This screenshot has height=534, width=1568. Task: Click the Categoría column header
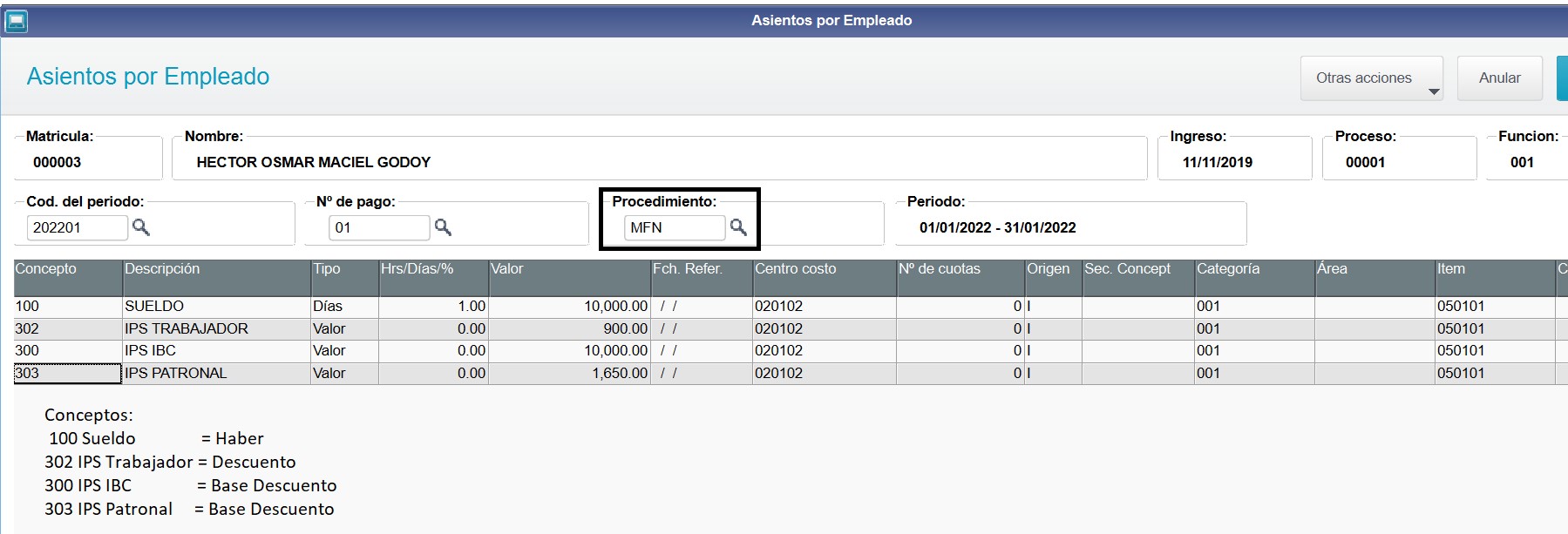tap(1255, 278)
